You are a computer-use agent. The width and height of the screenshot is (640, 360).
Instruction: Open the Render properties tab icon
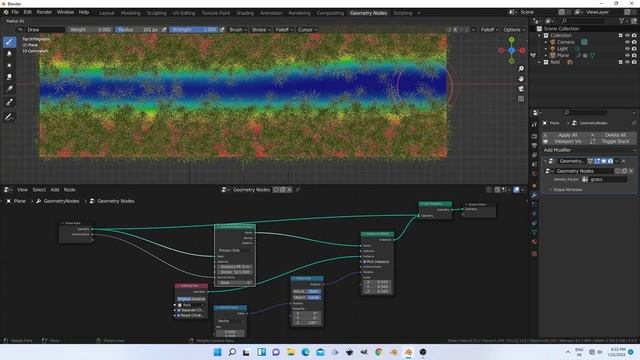point(534,136)
